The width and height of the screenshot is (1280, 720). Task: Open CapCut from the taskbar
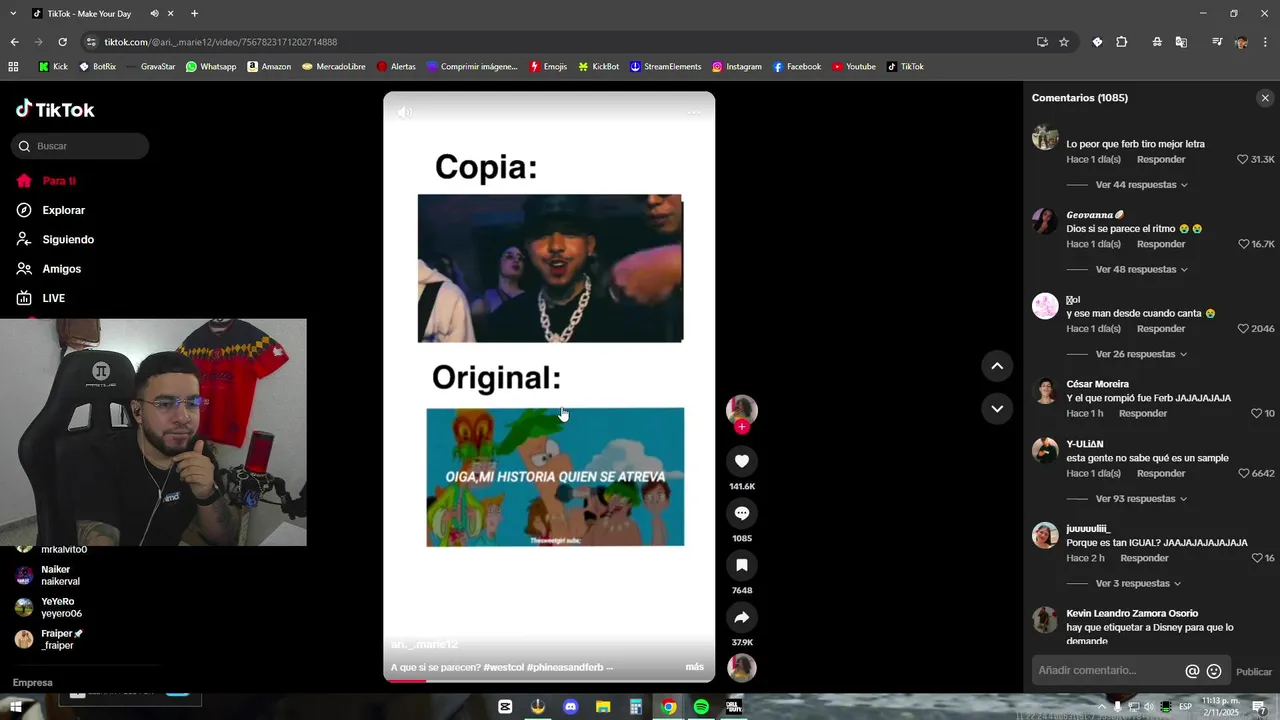(x=505, y=707)
